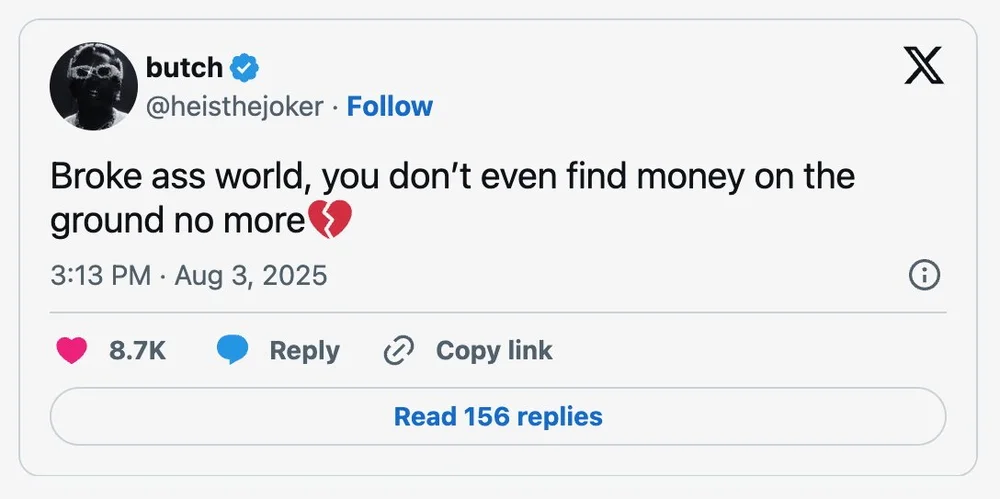Click the Reply text label
Viewport: 1000px width, 499px height.
pos(304,351)
